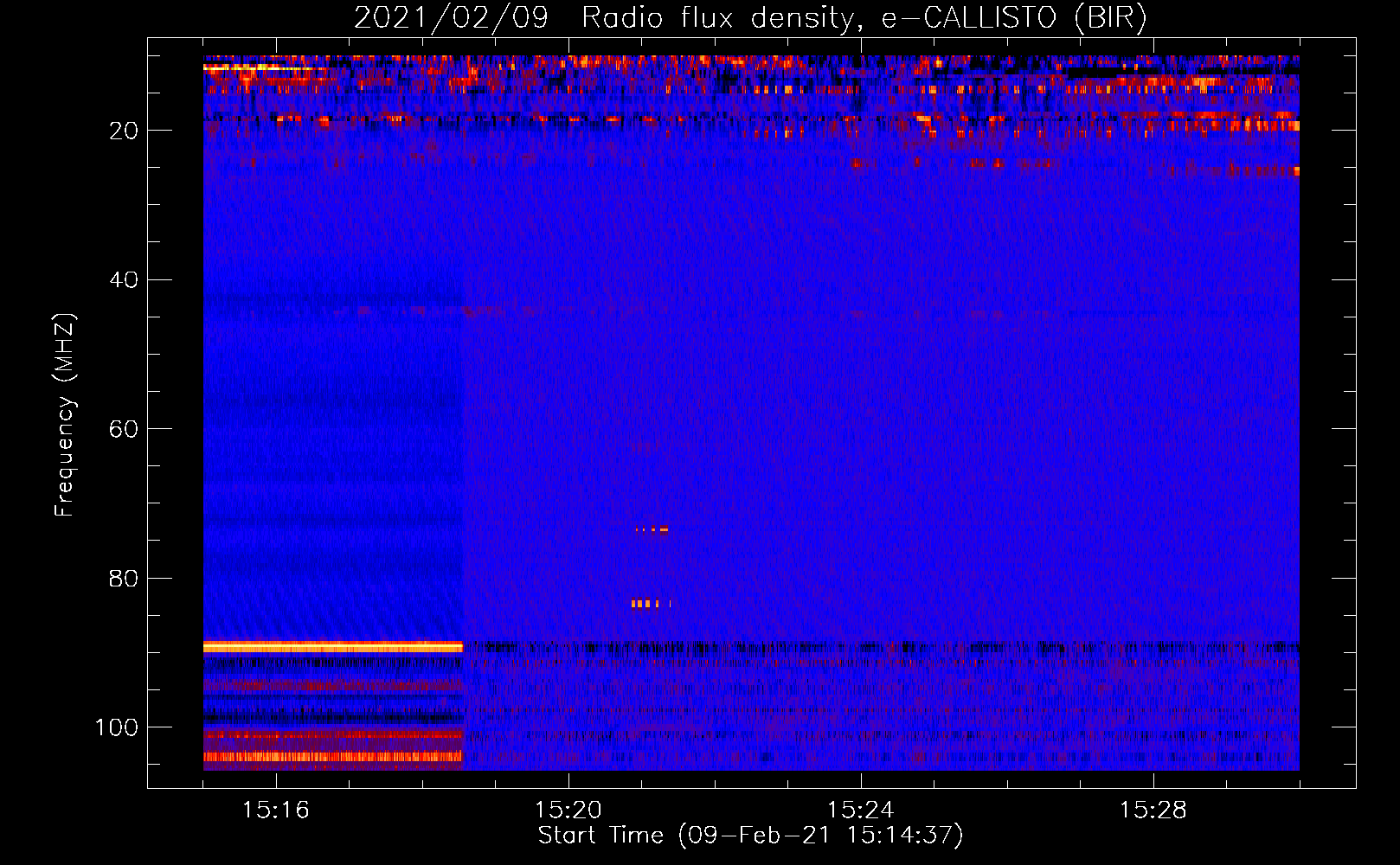Click the 20 MHz frequency tick label
This screenshot has height=865, width=1400.
124,131
